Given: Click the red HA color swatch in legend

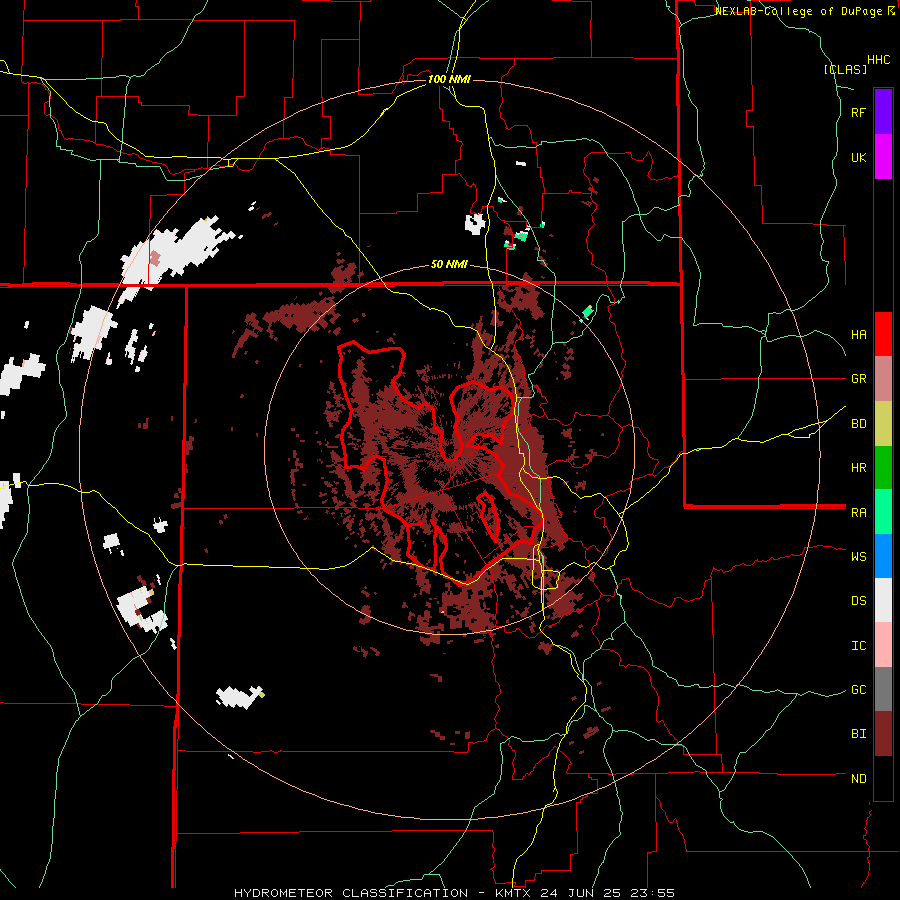Looking at the screenshot, I should coord(883,334).
